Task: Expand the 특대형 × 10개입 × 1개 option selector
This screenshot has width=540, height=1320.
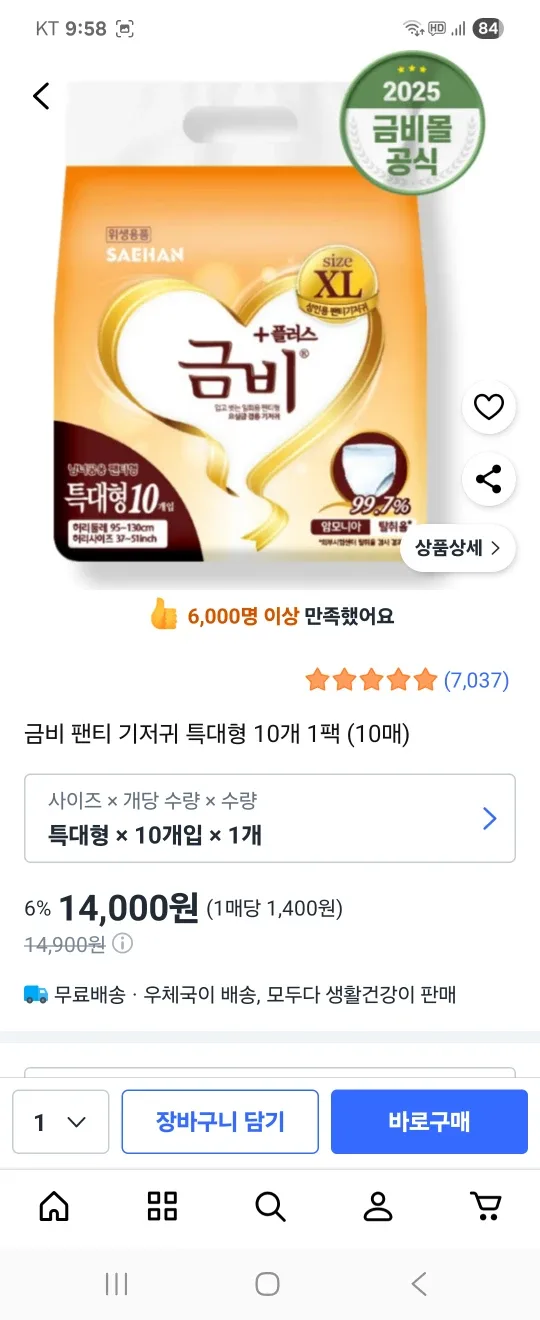Action: (x=270, y=818)
